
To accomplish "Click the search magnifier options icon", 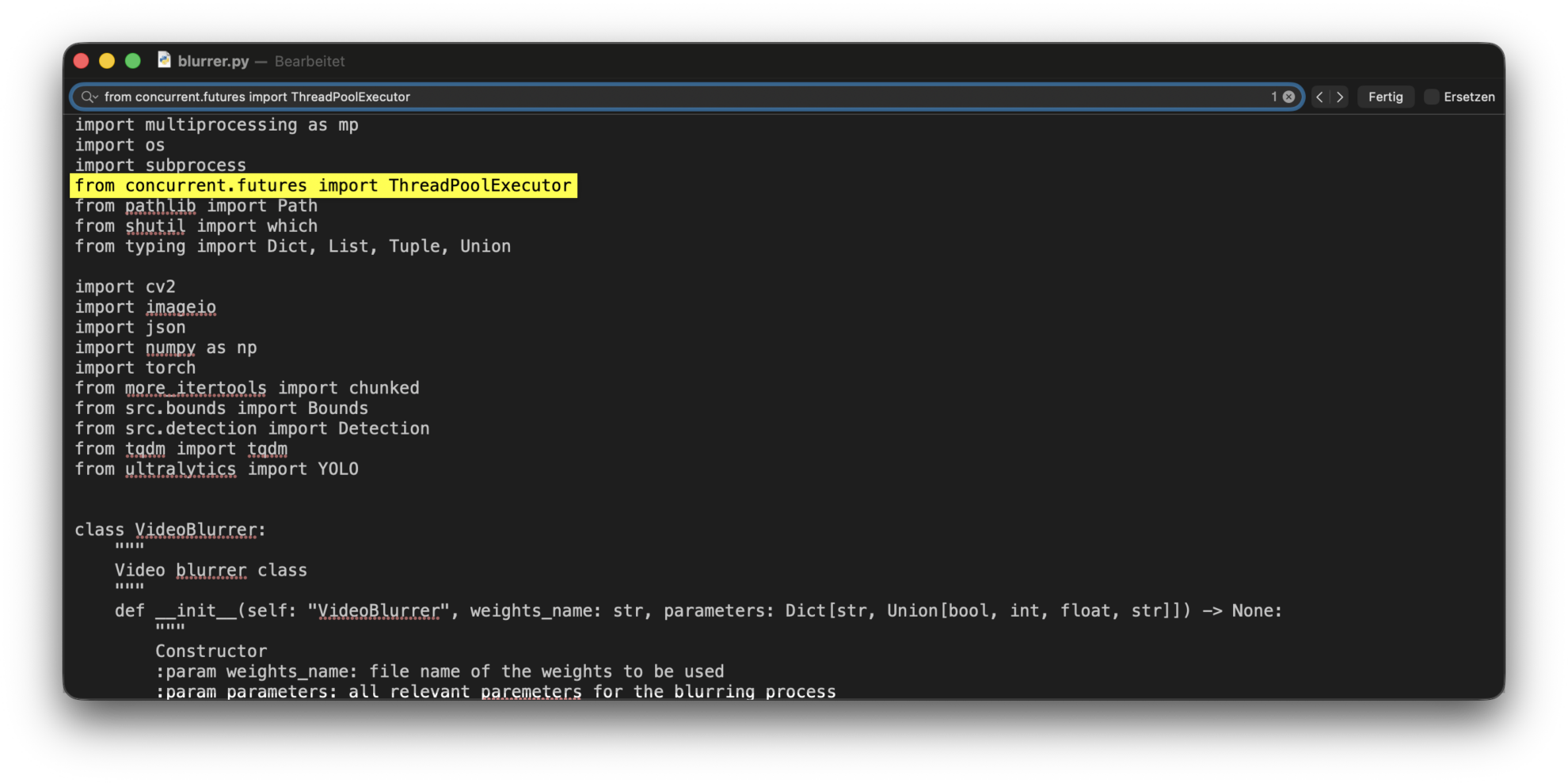I will pos(89,97).
